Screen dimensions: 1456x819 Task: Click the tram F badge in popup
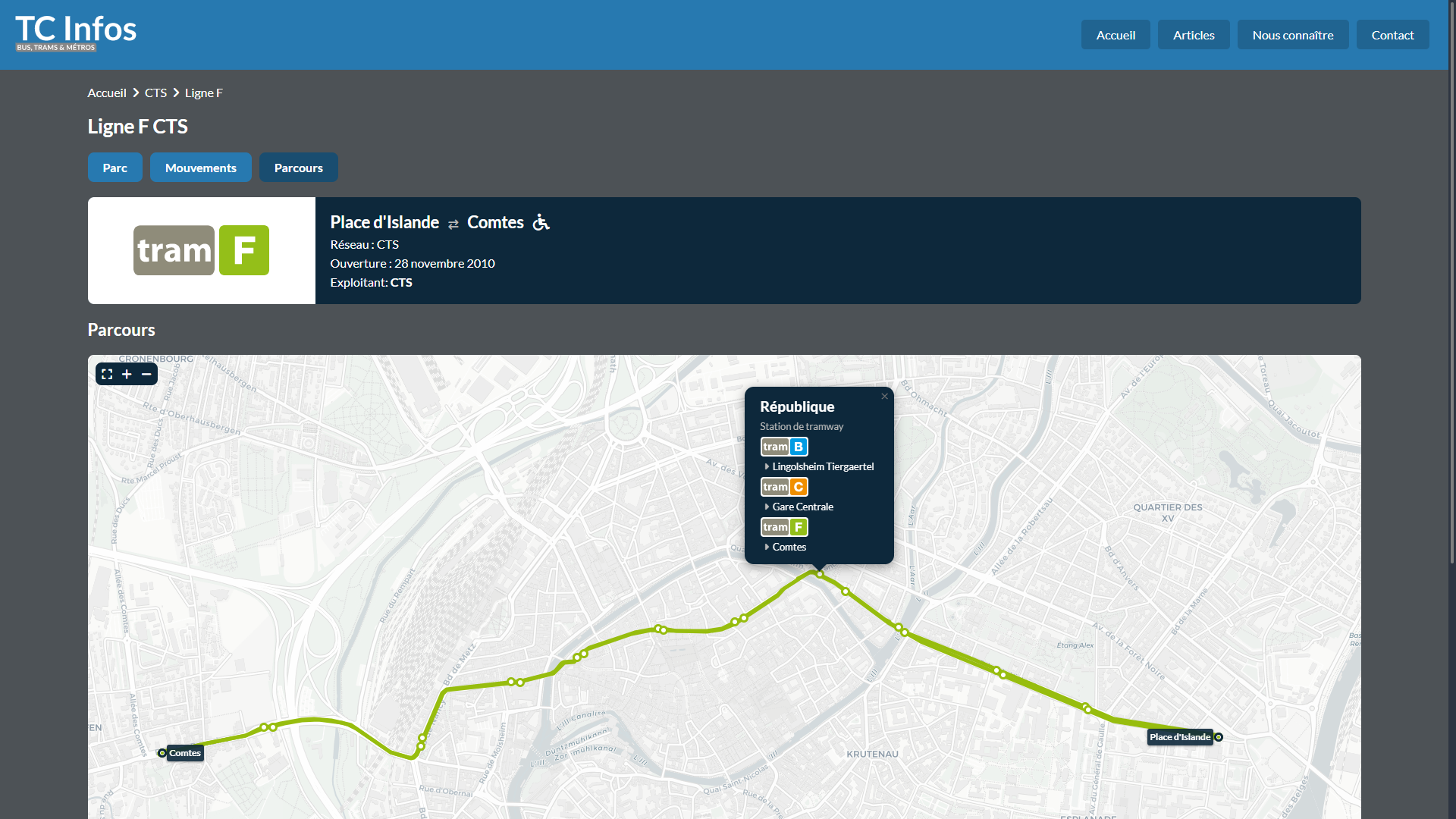click(784, 527)
